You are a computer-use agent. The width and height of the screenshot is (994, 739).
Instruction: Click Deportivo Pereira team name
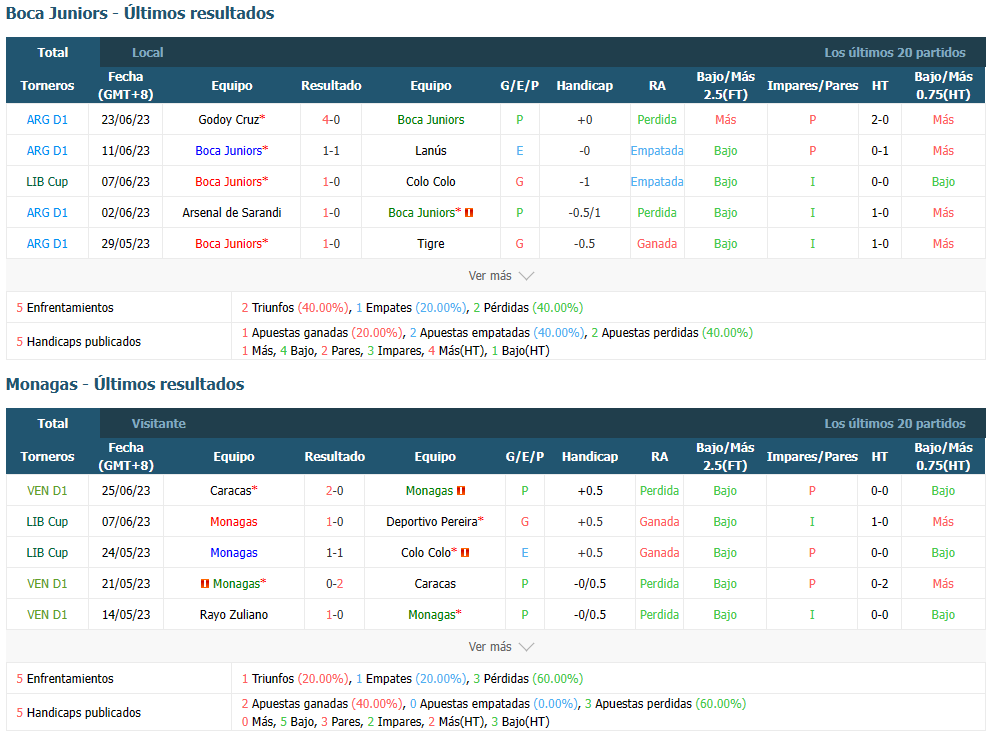[432, 522]
